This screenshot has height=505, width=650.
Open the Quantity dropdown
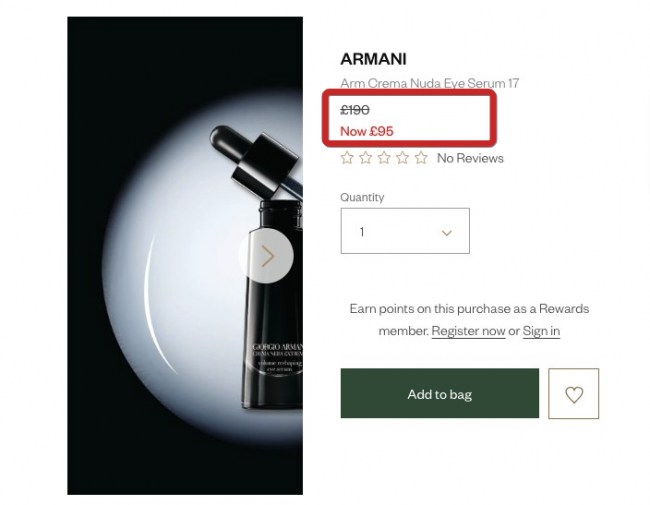pyautogui.click(x=405, y=231)
